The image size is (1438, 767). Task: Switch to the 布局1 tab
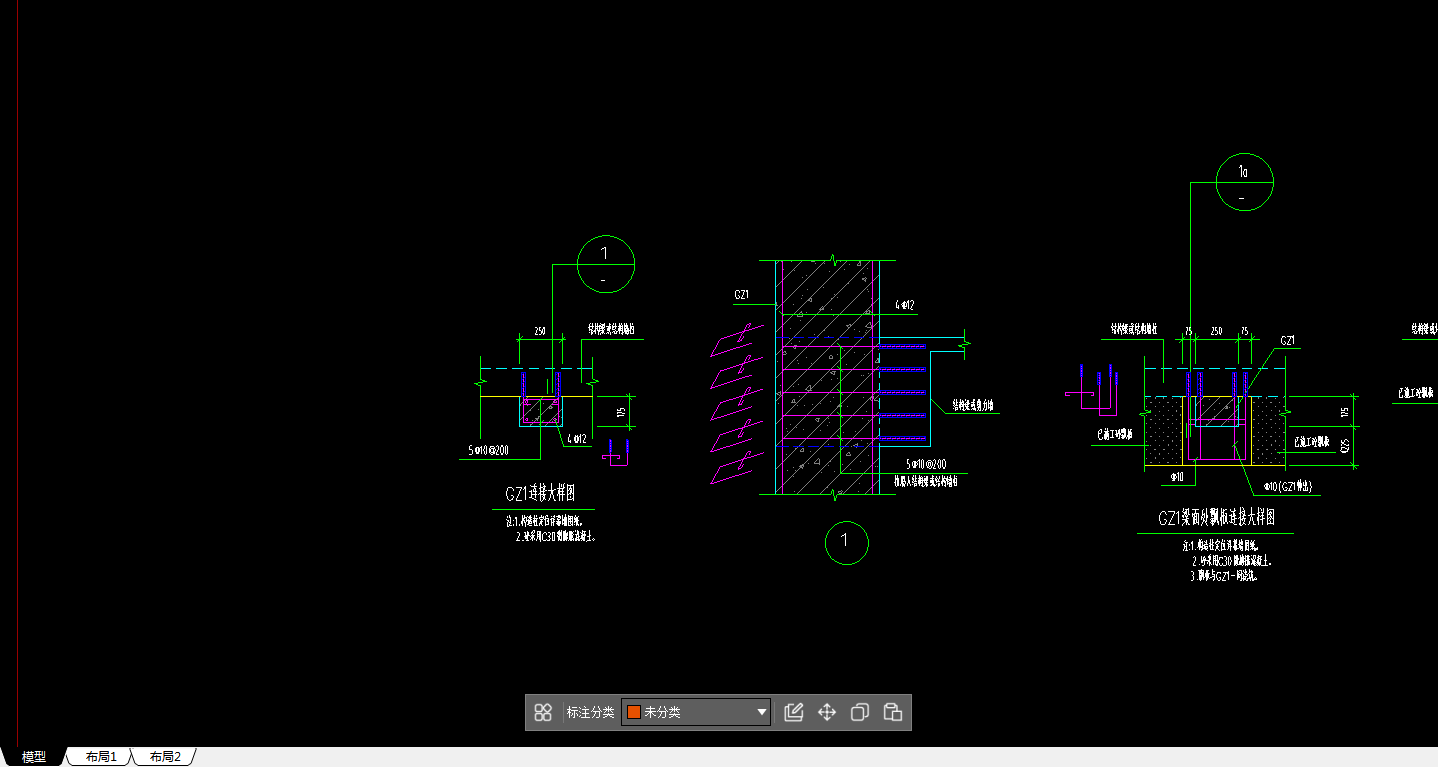coord(101,757)
